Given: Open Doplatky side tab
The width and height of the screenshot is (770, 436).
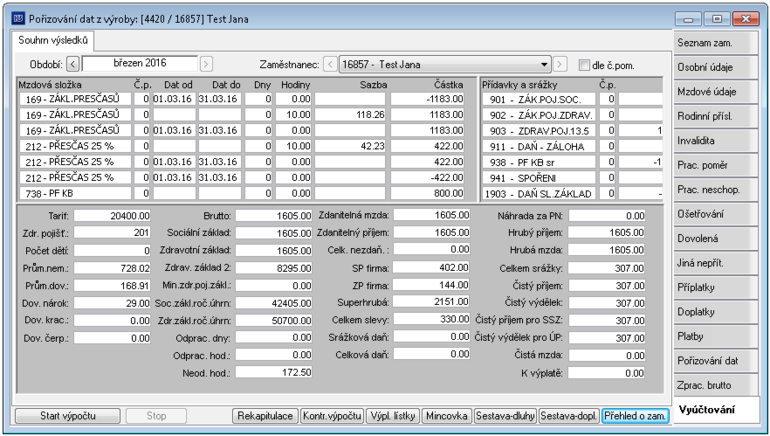Looking at the screenshot, I should (713, 312).
